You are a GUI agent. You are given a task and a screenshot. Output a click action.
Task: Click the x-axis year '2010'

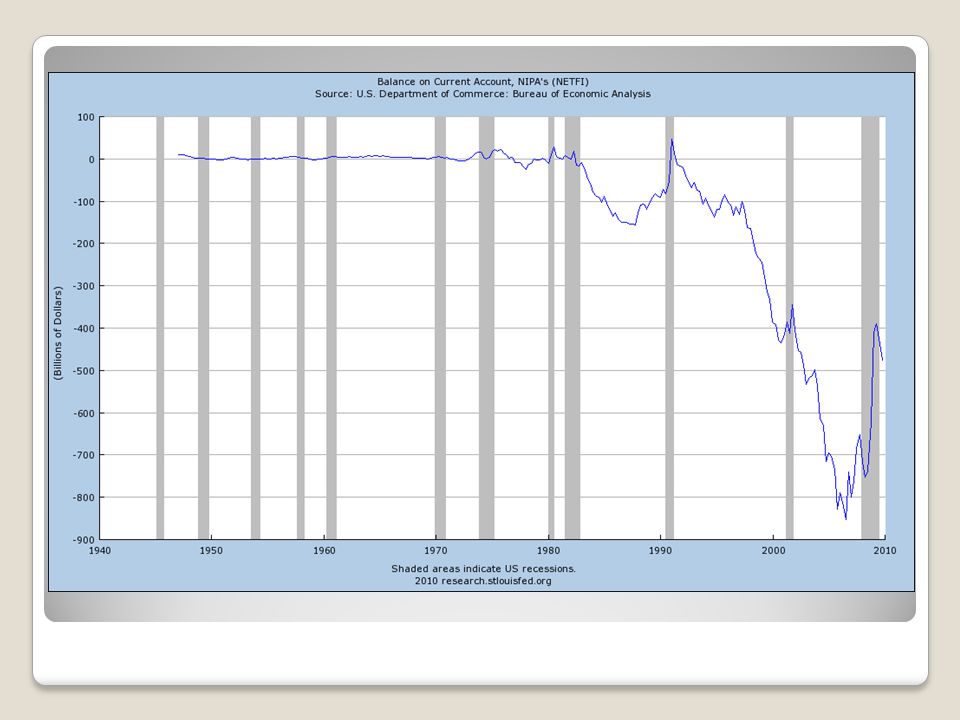point(885,550)
